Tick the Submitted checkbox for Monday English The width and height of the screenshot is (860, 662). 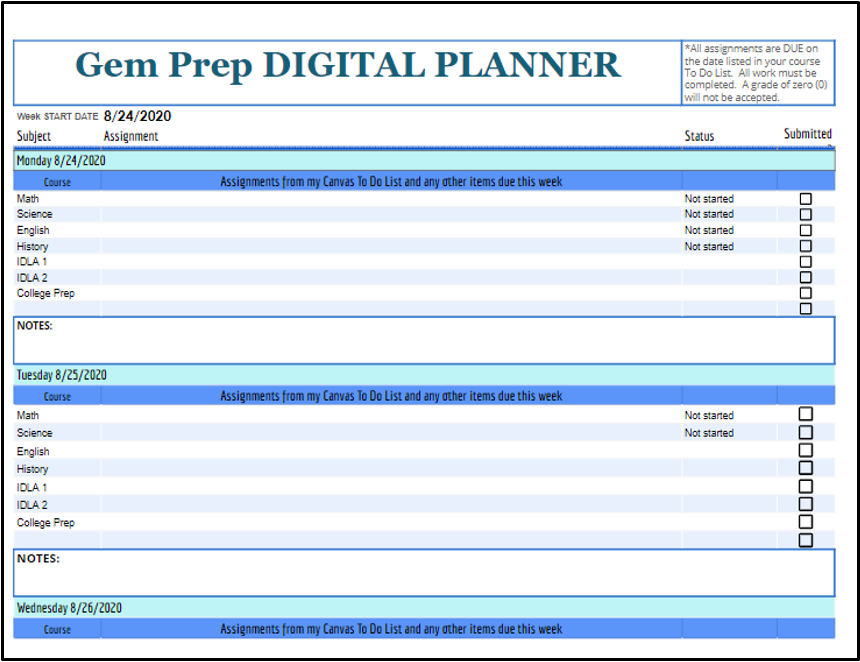point(805,230)
